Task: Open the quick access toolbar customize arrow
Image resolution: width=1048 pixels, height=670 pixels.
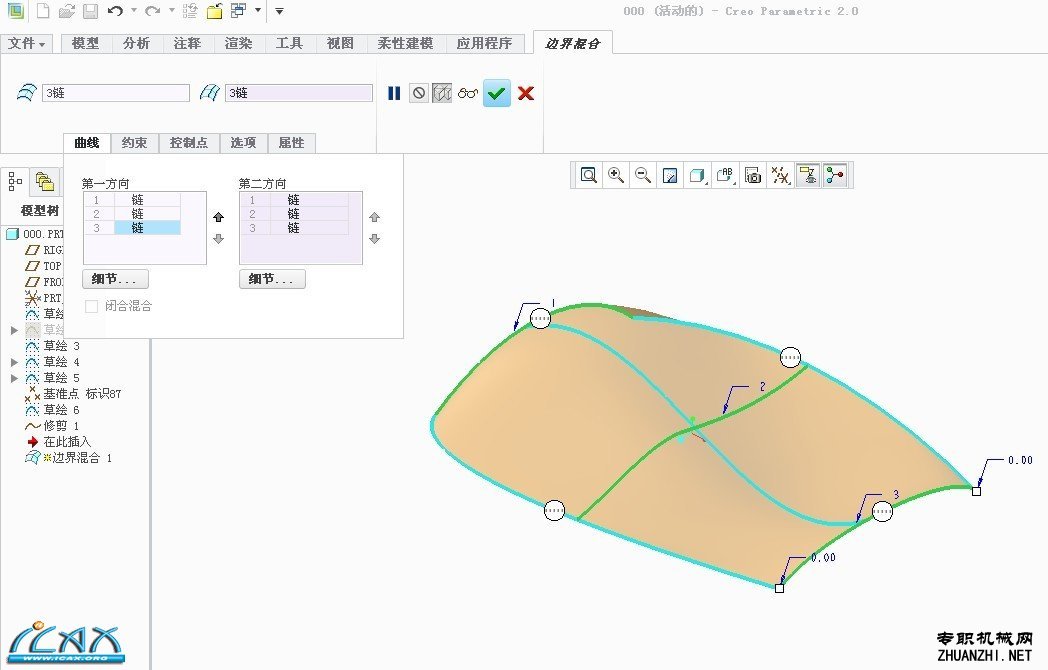Action: click(x=279, y=11)
